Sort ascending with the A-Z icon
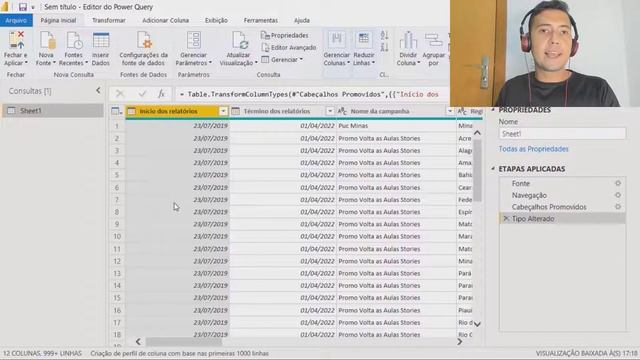Image resolution: width=640 pixels, height=360 pixels. [x=384, y=36]
